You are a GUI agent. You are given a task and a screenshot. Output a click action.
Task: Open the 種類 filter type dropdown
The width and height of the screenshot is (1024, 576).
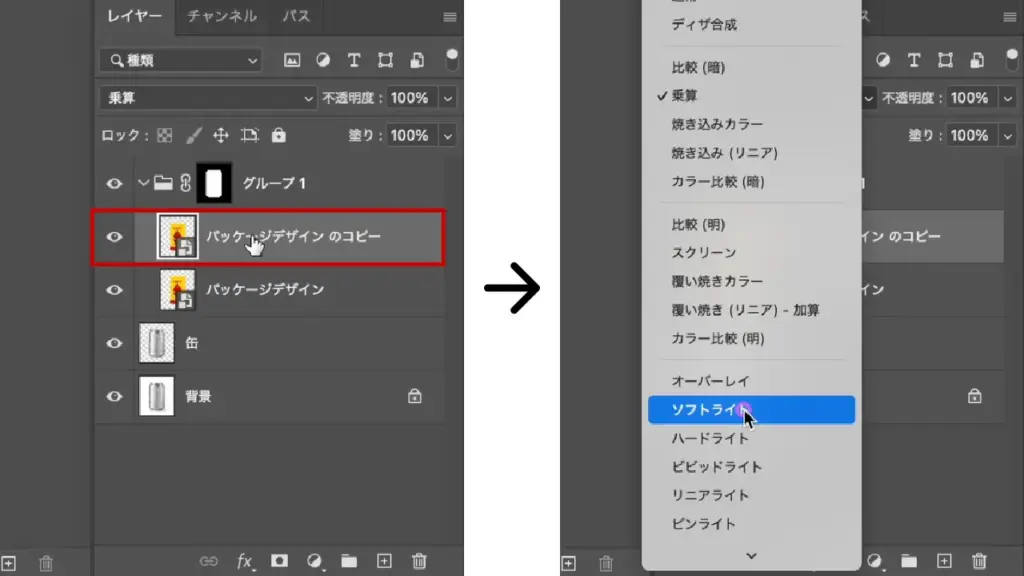tap(180, 60)
